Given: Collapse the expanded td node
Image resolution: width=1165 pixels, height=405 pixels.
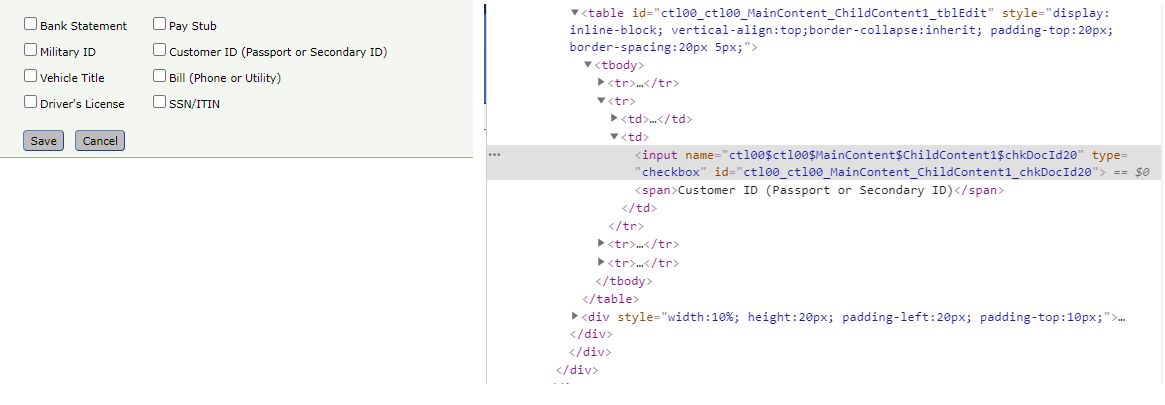Looking at the screenshot, I should click(x=614, y=137).
